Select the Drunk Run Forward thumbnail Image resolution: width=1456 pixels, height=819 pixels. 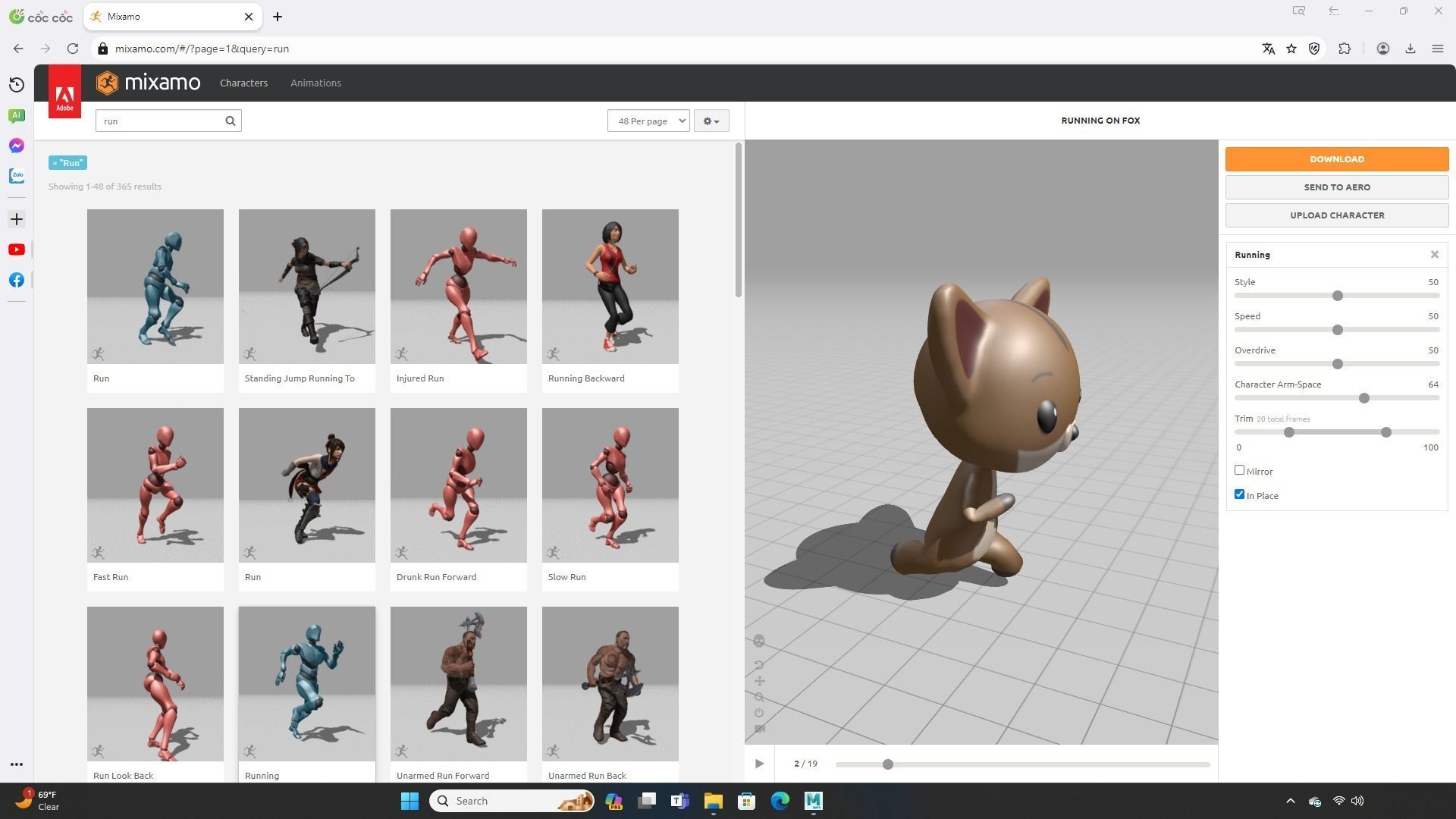pyautogui.click(x=459, y=485)
